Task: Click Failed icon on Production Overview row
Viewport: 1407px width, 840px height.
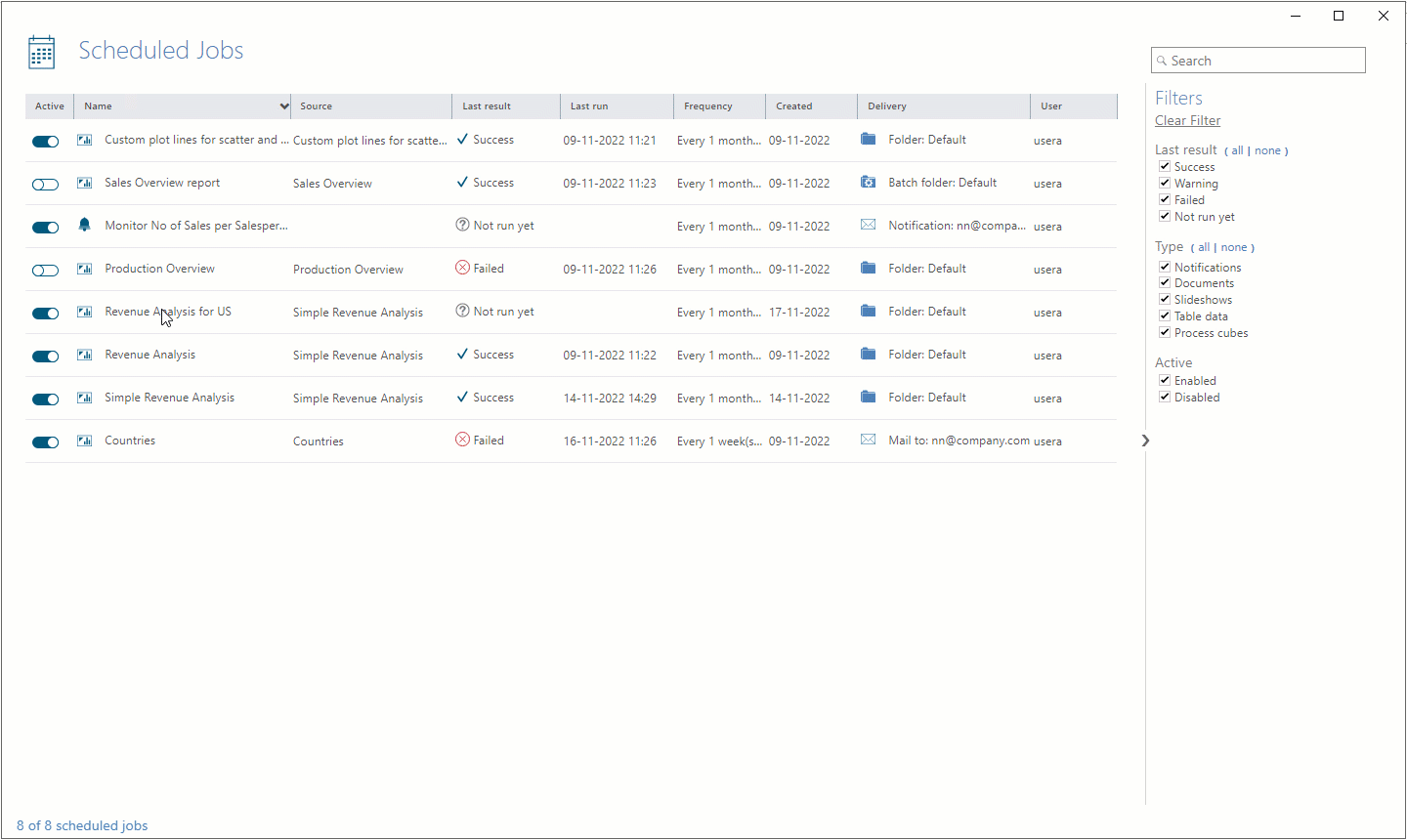Action: click(462, 268)
